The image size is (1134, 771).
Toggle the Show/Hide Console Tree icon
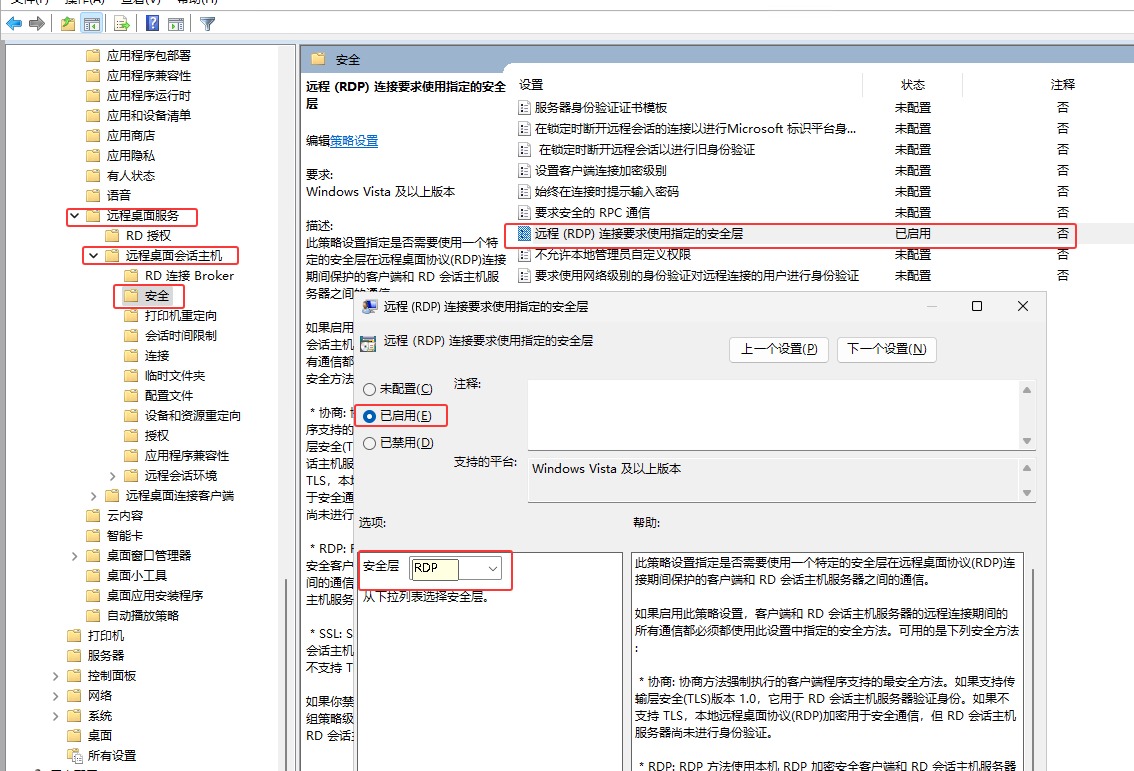click(x=91, y=23)
